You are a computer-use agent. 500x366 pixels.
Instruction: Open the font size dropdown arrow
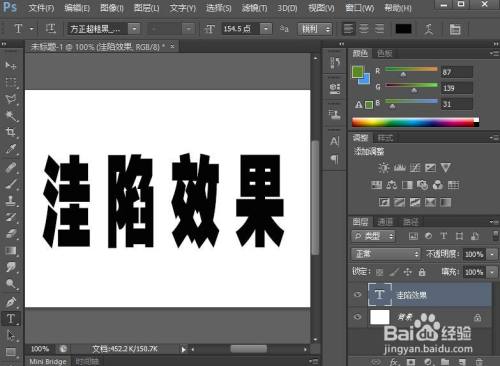point(266,29)
